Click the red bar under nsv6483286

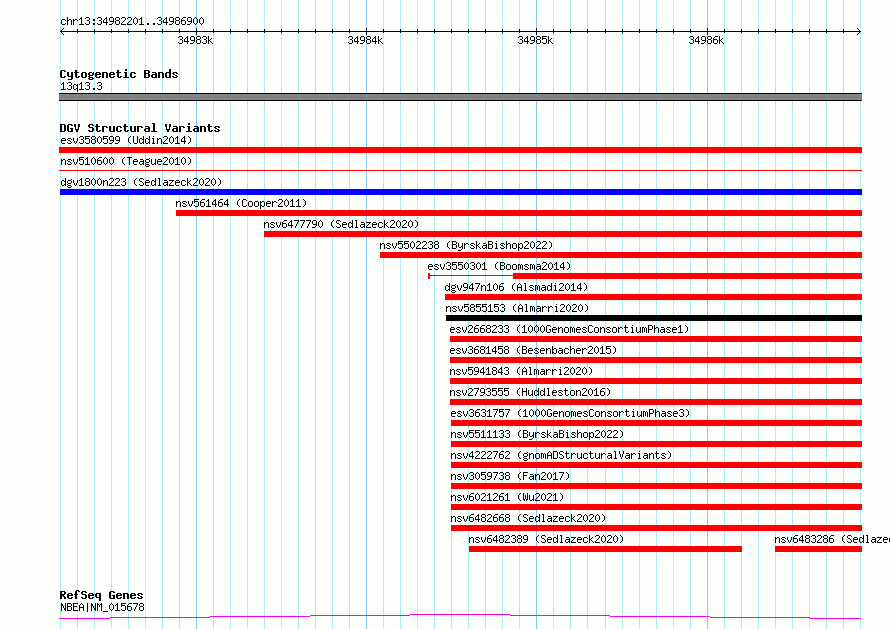tap(818, 549)
